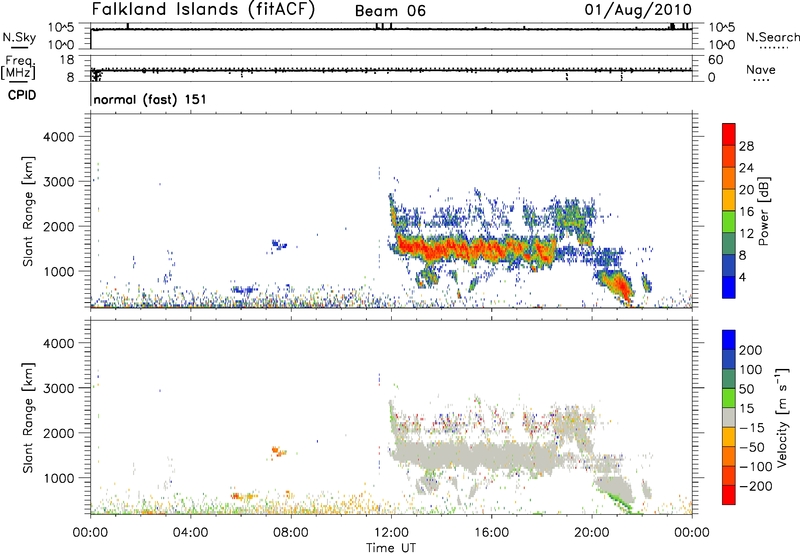Click the gray -15 to 15 velocity segment
800x554 pixels.
click(729, 417)
